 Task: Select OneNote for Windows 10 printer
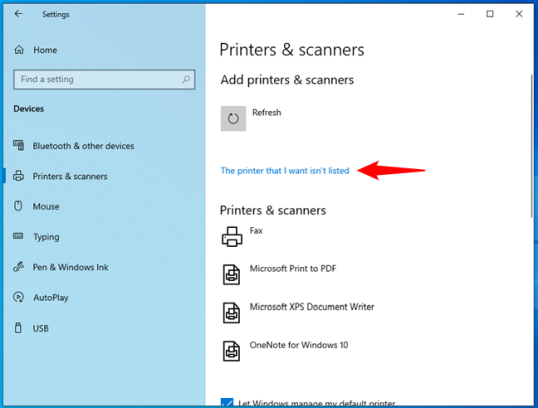coord(299,345)
